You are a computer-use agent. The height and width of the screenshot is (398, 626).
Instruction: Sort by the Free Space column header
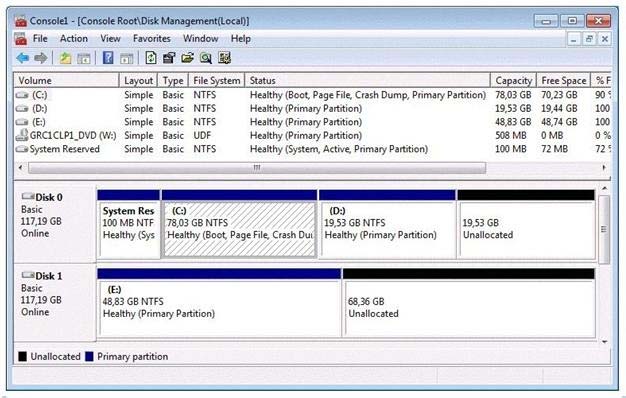(x=563, y=81)
